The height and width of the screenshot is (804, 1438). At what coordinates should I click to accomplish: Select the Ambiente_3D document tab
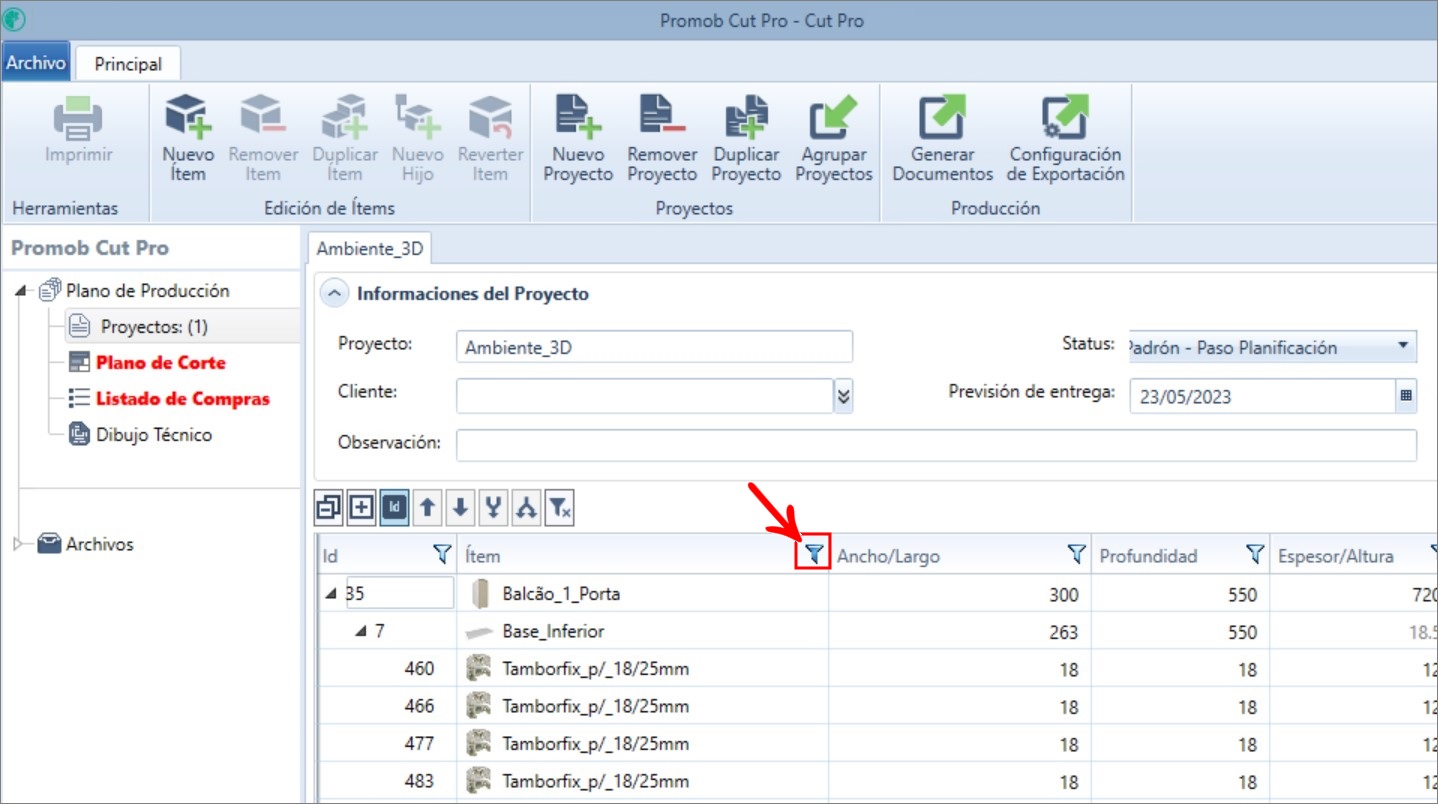click(x=370, y=249)
